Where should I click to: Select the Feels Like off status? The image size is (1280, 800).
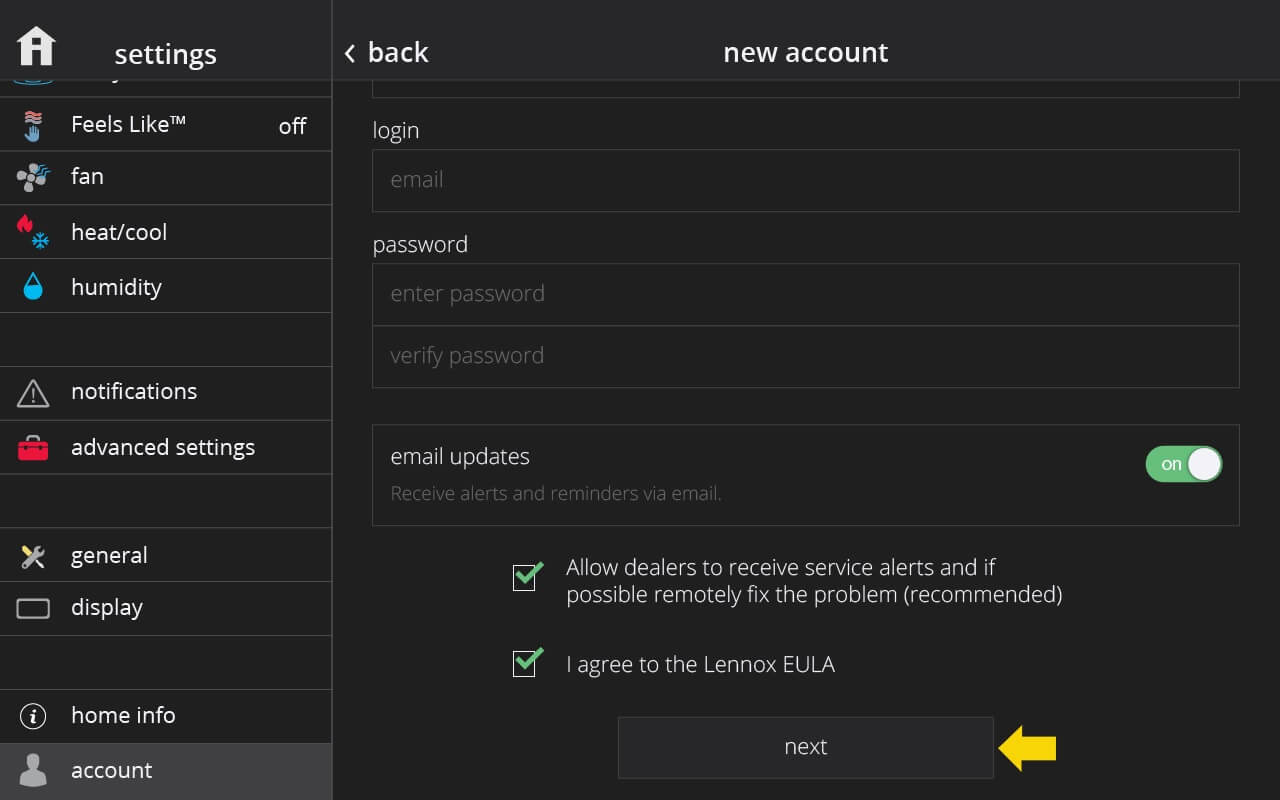click(x=292, y=126)
